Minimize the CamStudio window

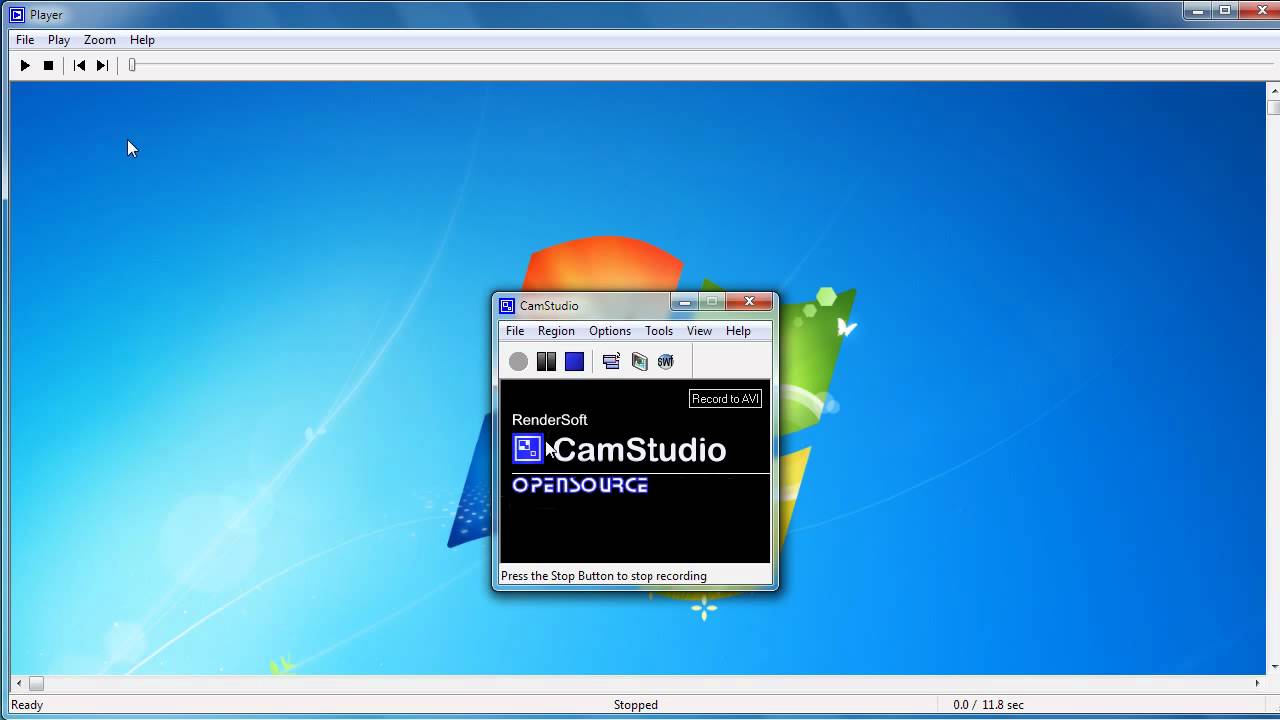point(685,302)
